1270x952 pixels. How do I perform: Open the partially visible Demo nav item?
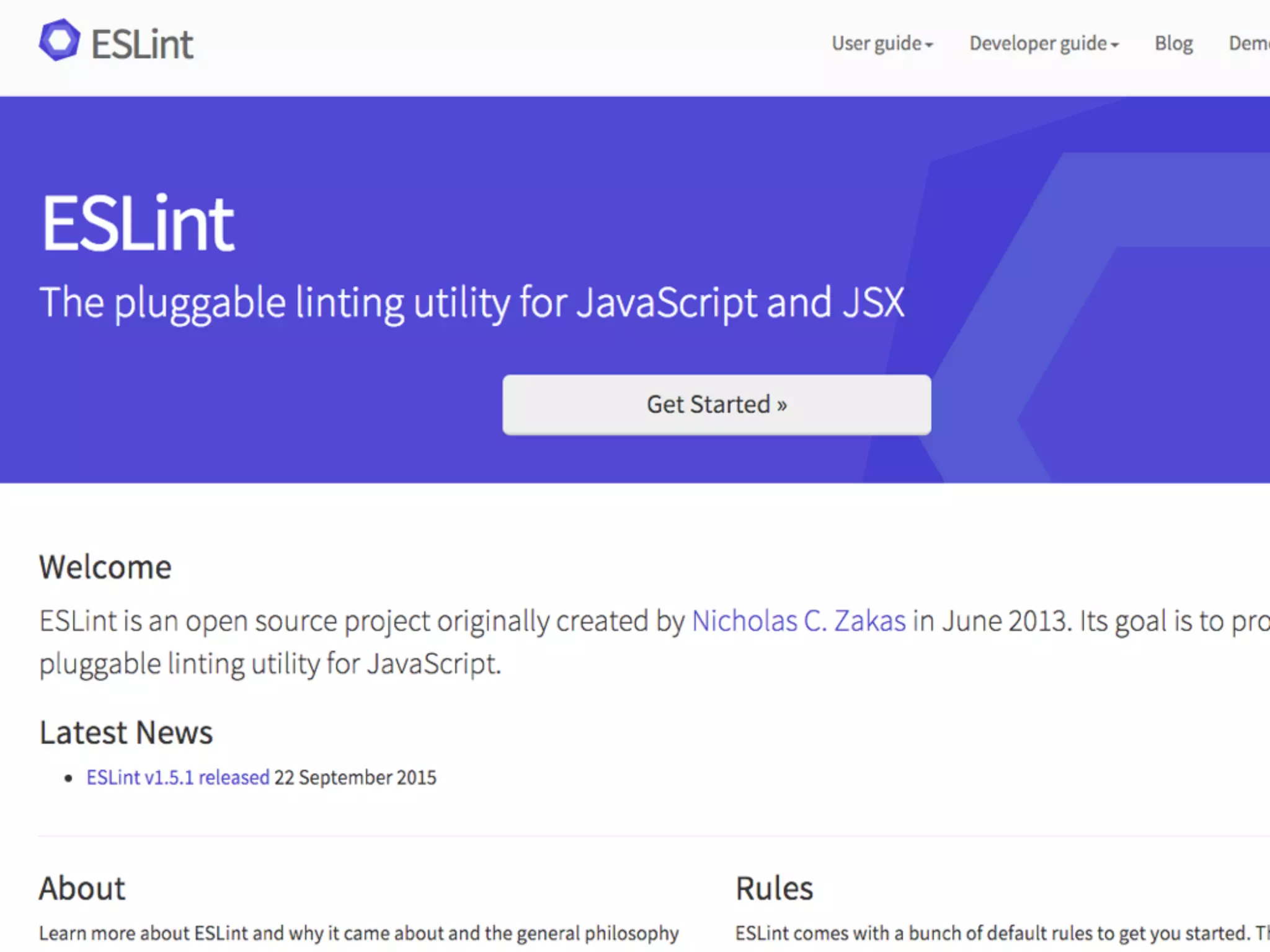1249,43
